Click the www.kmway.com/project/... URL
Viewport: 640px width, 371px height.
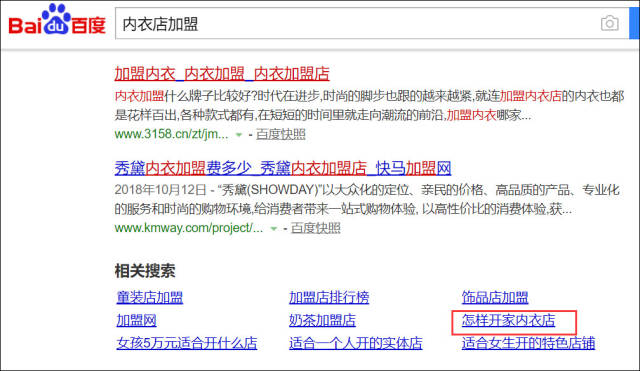coord(189,228)
